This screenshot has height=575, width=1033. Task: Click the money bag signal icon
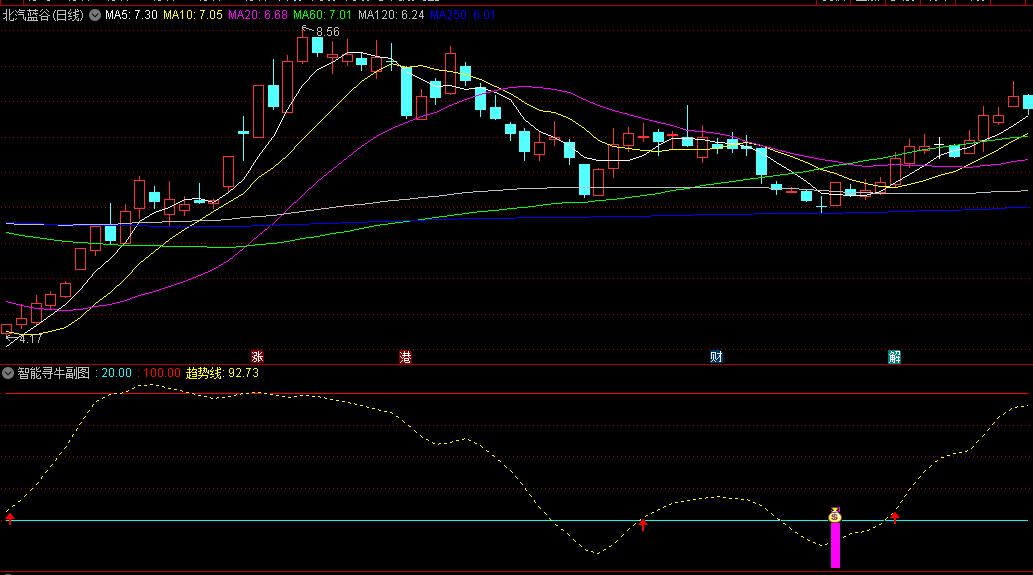pyautogui.click(x=835, y=515)
